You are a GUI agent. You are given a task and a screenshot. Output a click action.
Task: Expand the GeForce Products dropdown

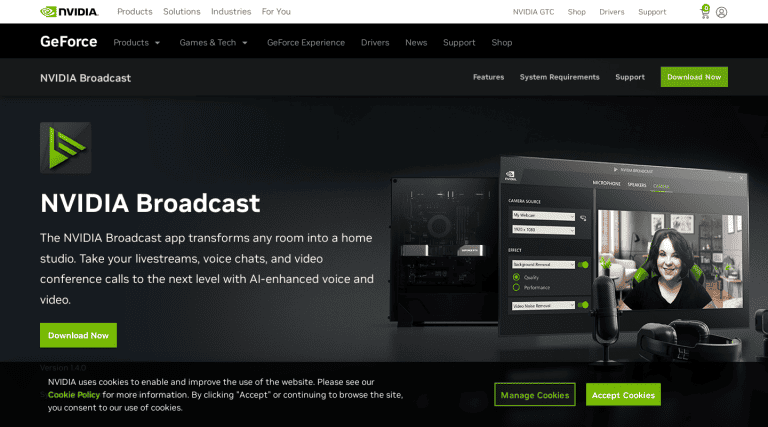tap(137, 43)
